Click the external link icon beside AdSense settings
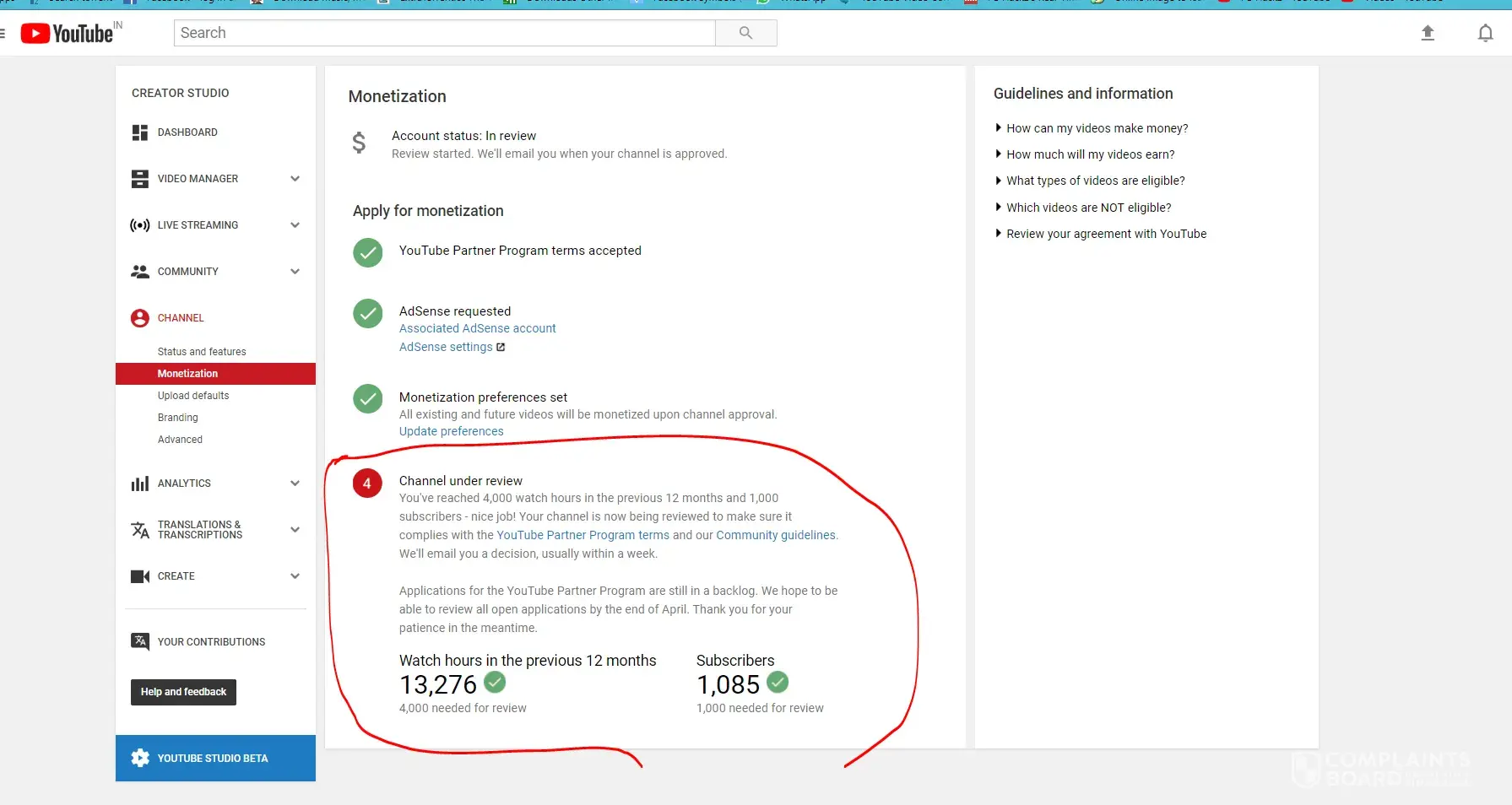This screenshot has height=805, width=1512. [501, 347]
